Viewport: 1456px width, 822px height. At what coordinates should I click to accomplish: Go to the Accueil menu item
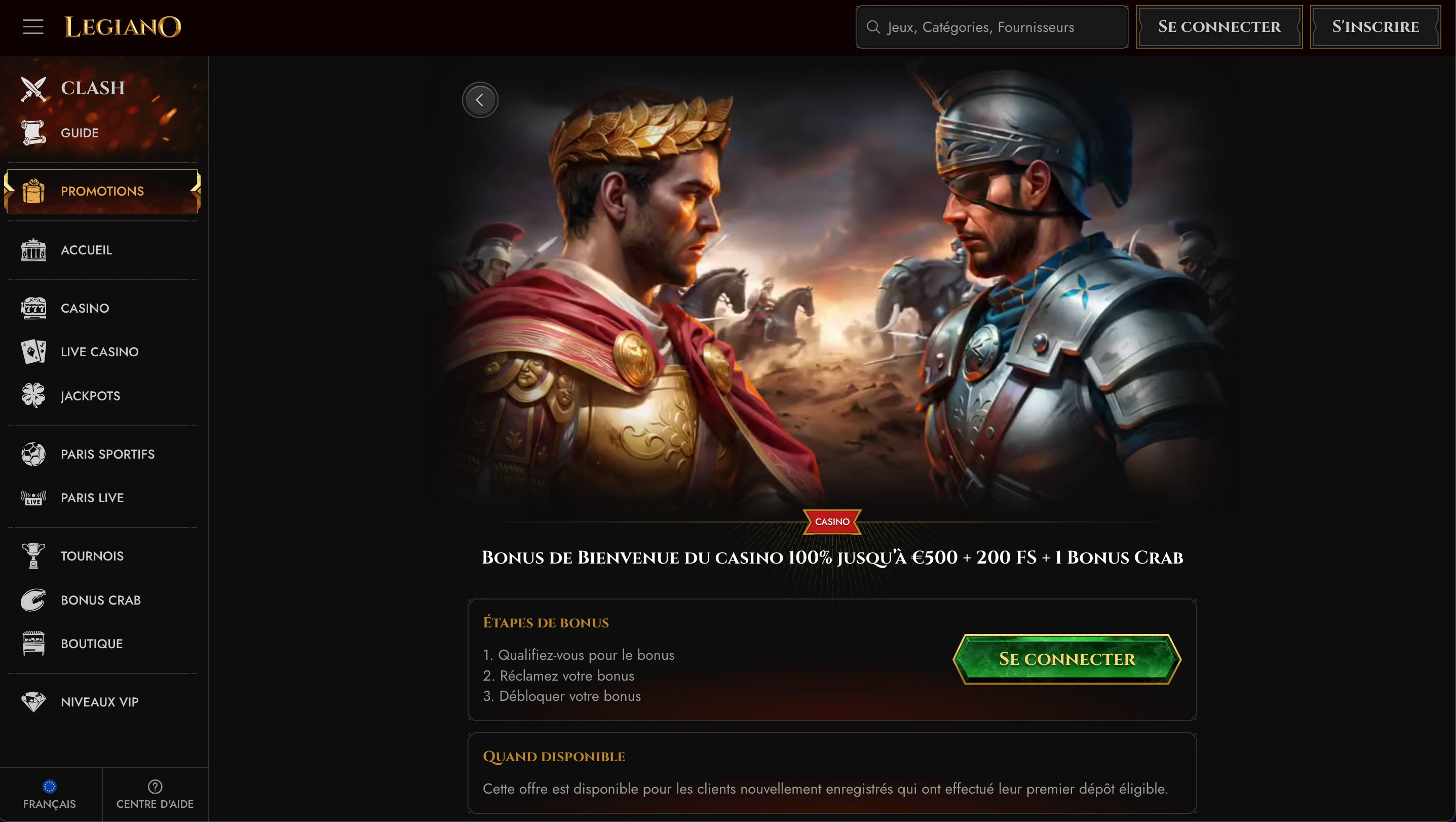pyautogui.click(x=102, y=250)
